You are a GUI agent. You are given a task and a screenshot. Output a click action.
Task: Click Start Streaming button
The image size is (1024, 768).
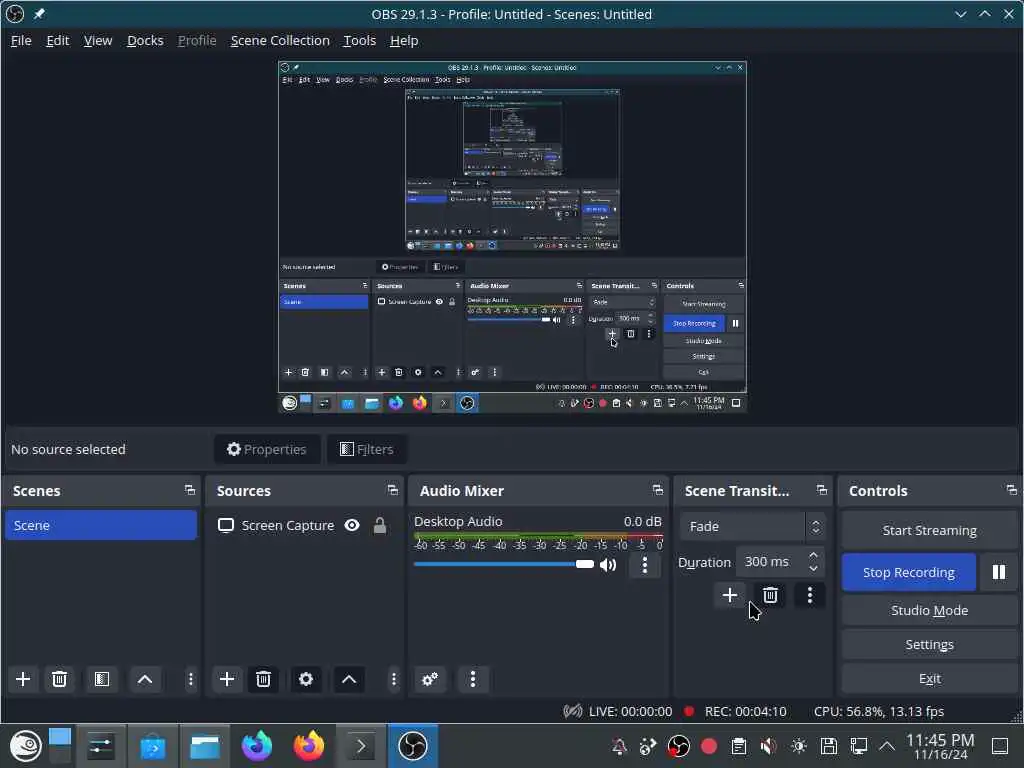coord(929,530)
